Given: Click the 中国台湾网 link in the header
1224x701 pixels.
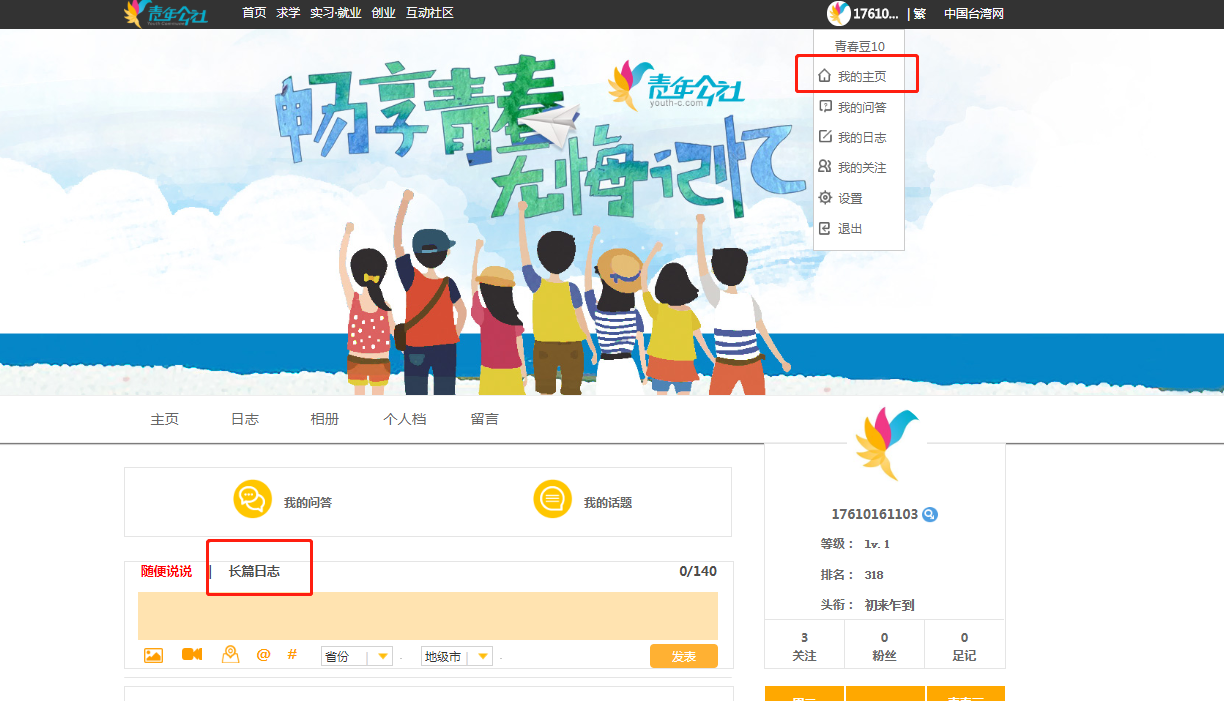Looking at the screenshot, I should point(973,14).
